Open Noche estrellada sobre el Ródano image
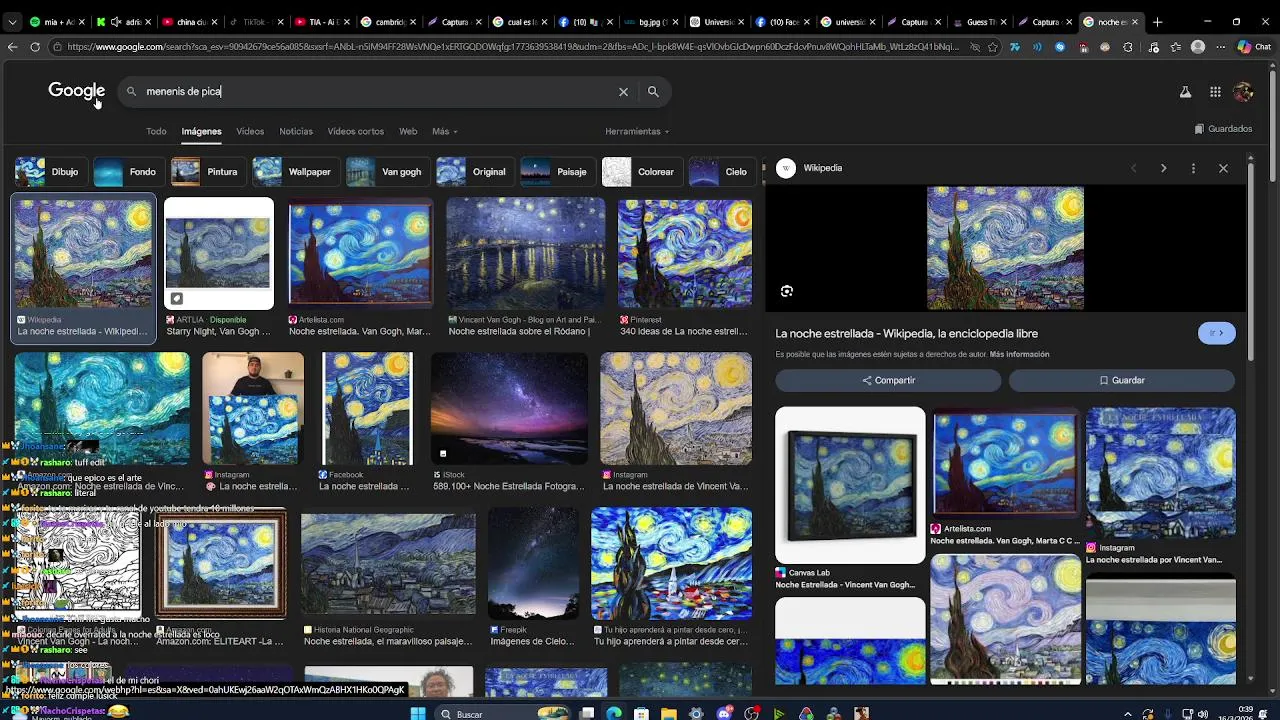 point(526,253)
